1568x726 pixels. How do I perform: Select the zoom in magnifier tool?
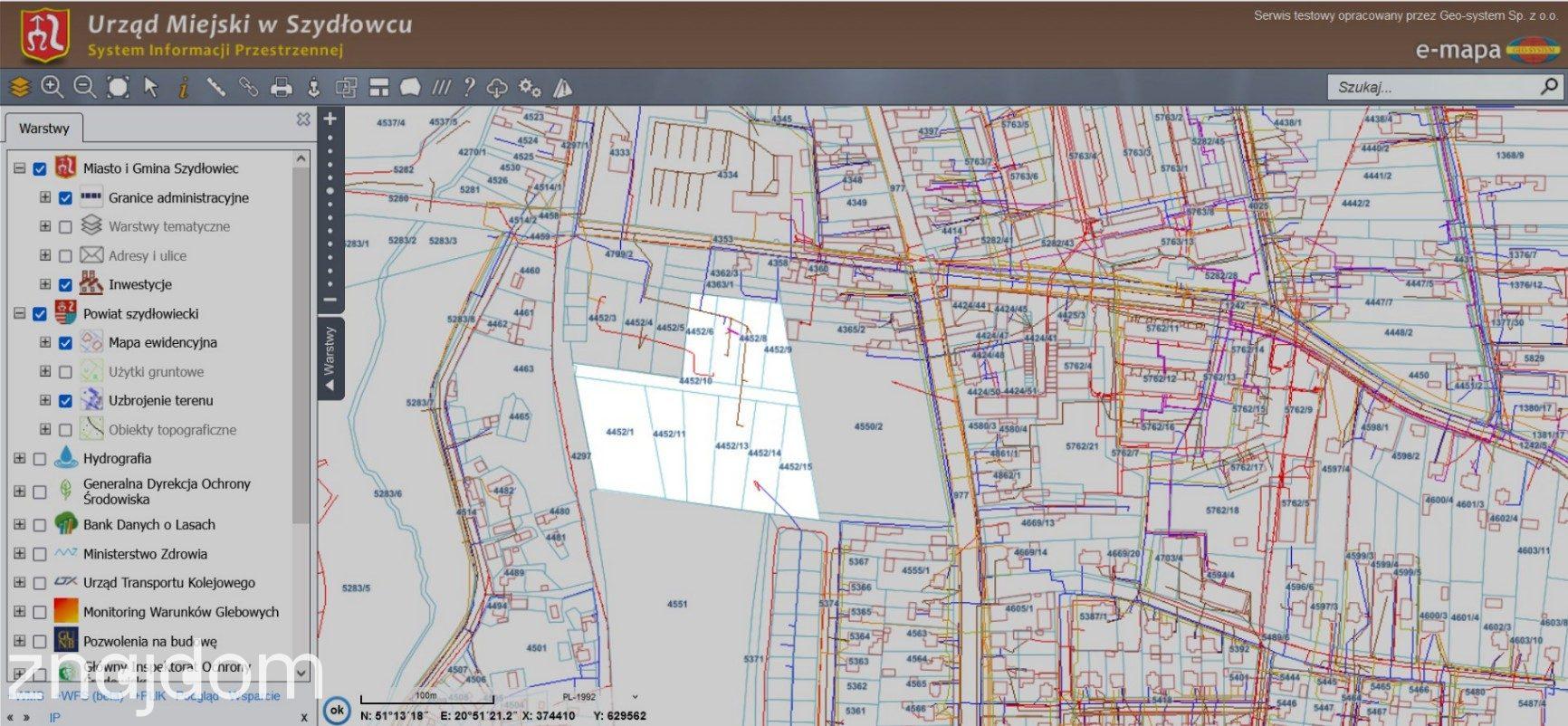pos(53,87)
